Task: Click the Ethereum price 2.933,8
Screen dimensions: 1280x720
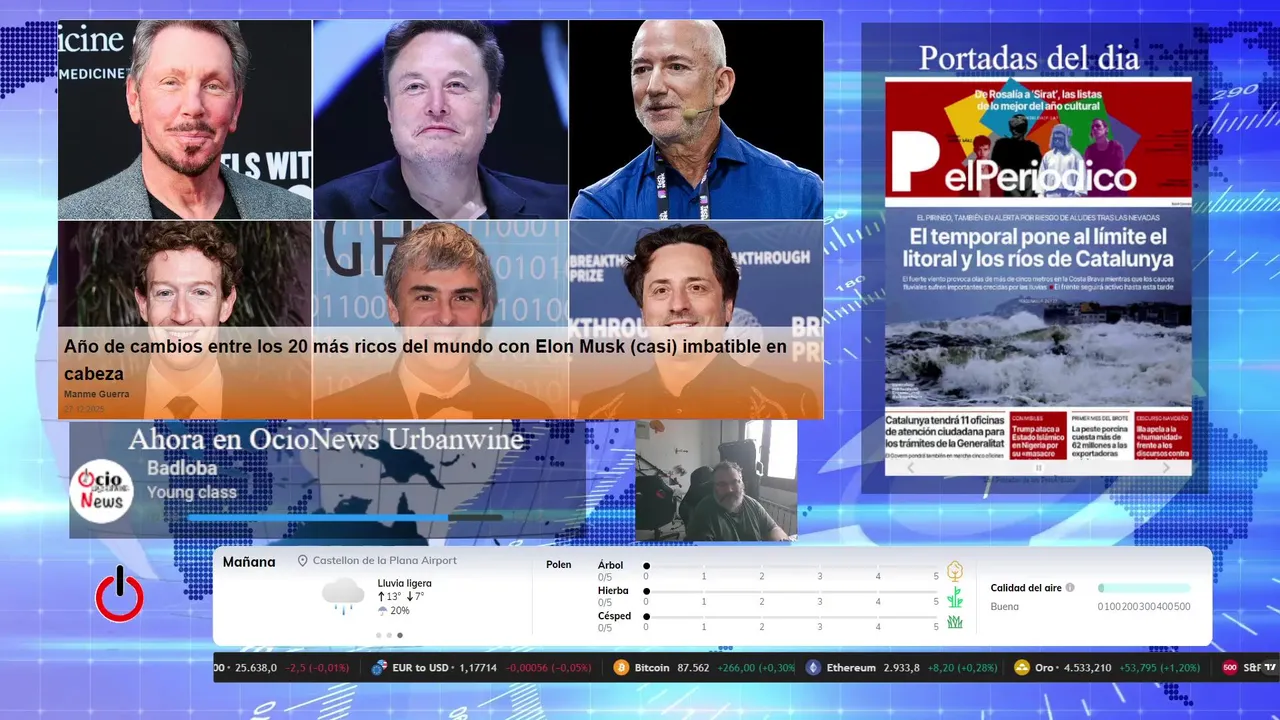Action: pos(902,667)
